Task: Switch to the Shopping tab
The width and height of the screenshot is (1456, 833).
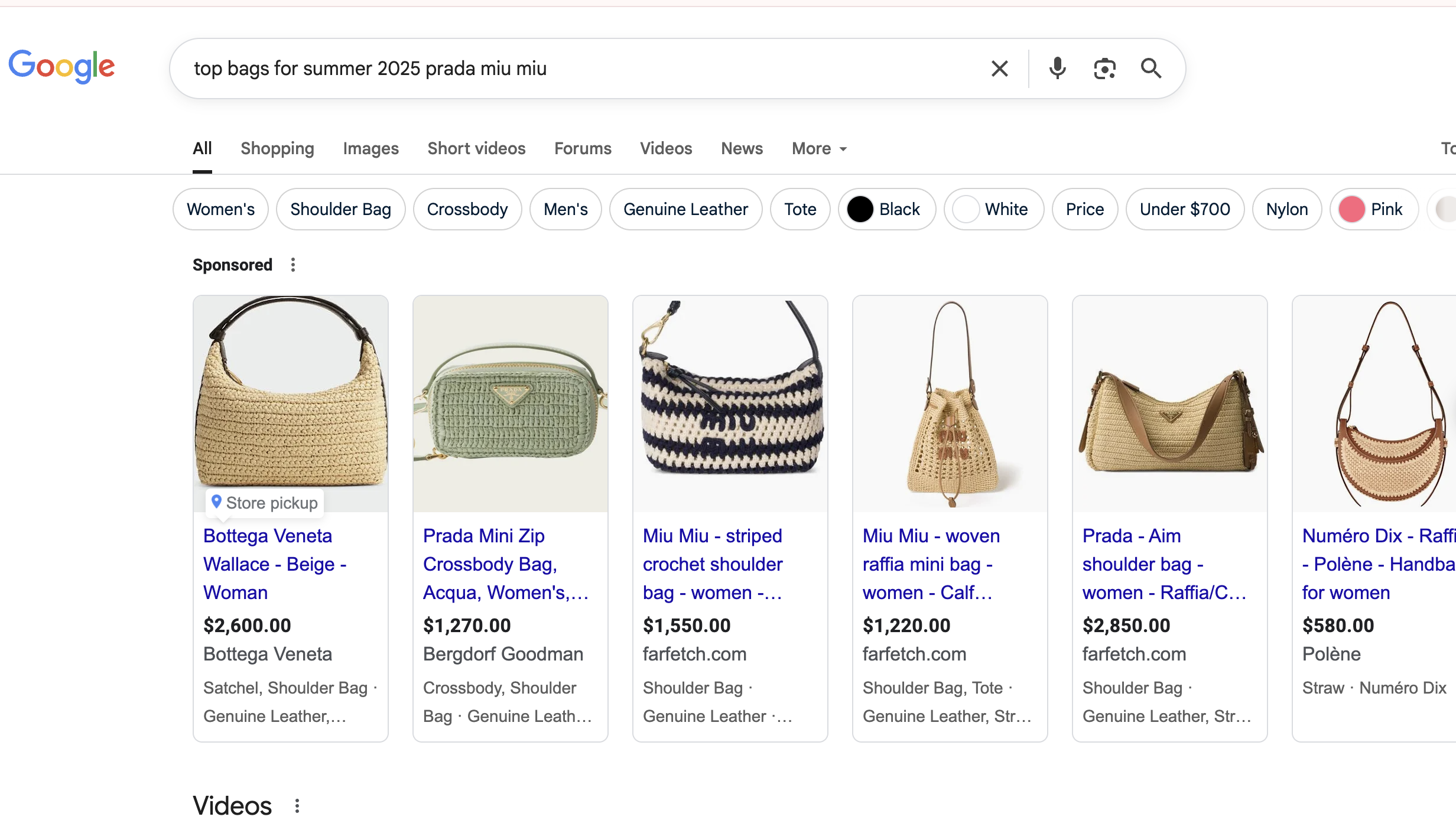Action: (x=277, y=148)
